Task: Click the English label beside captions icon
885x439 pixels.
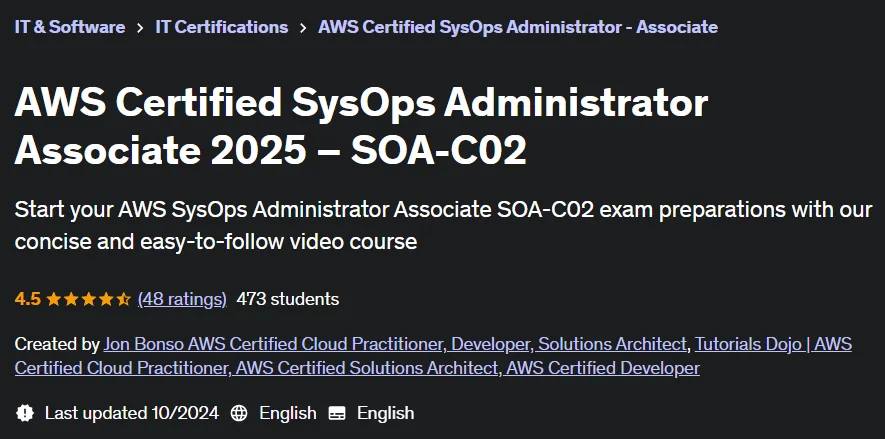Action: (x=385, y=413)
